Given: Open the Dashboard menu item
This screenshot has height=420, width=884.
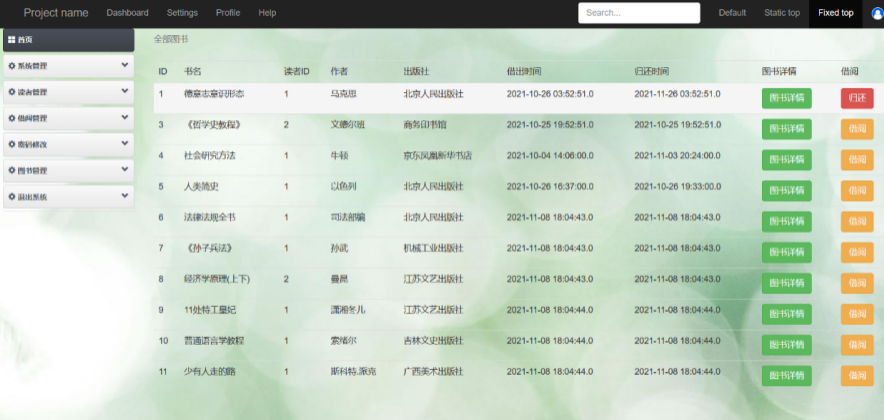Looking at the screenshot, I should coord(127,13).
